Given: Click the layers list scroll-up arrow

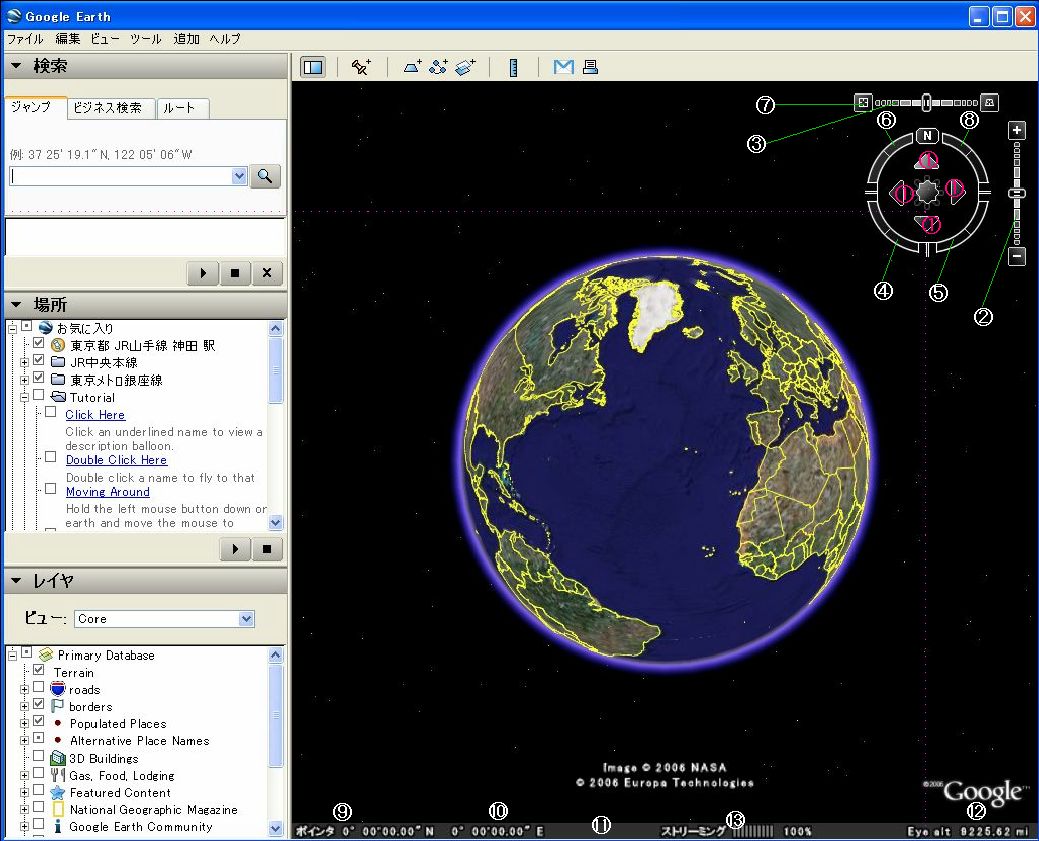Looking at the screenshot, I should point(276,655).
